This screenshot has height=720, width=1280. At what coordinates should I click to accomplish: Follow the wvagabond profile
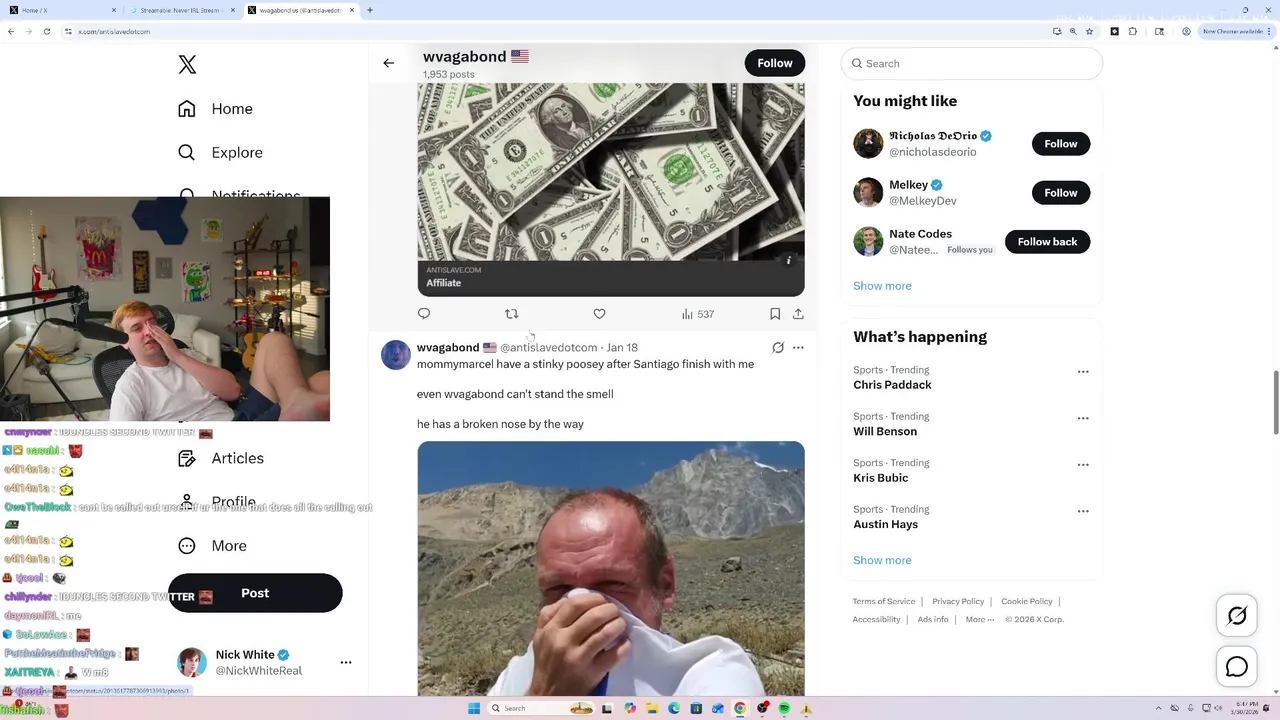point(775,63)
